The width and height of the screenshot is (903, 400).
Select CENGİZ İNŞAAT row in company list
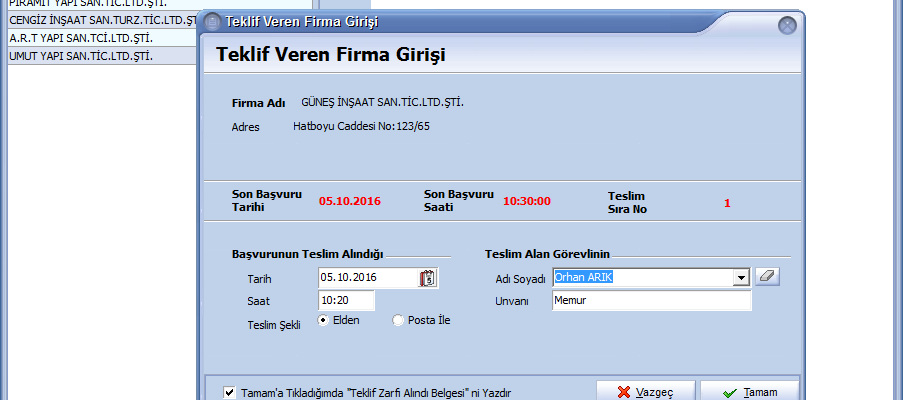click(x=99, y=20)
